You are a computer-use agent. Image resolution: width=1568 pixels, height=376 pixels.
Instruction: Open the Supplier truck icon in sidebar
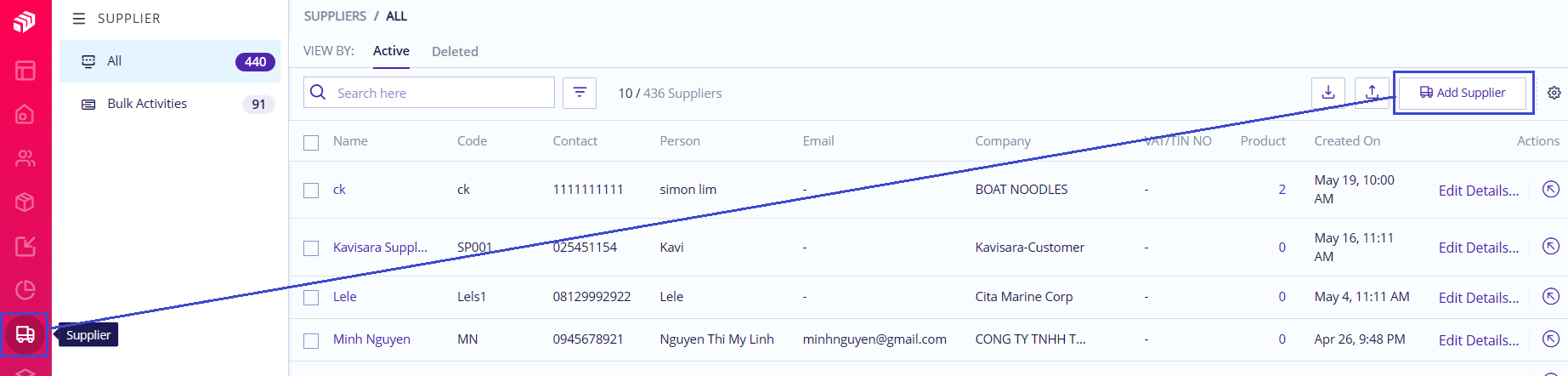coord(25,334)
